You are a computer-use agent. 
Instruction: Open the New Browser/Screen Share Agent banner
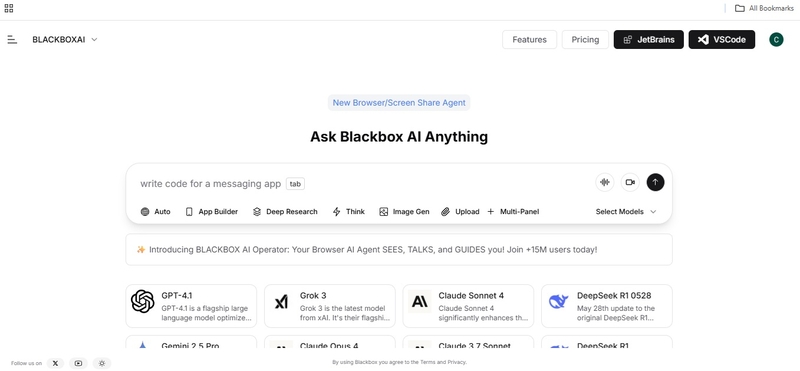[399, 103]
